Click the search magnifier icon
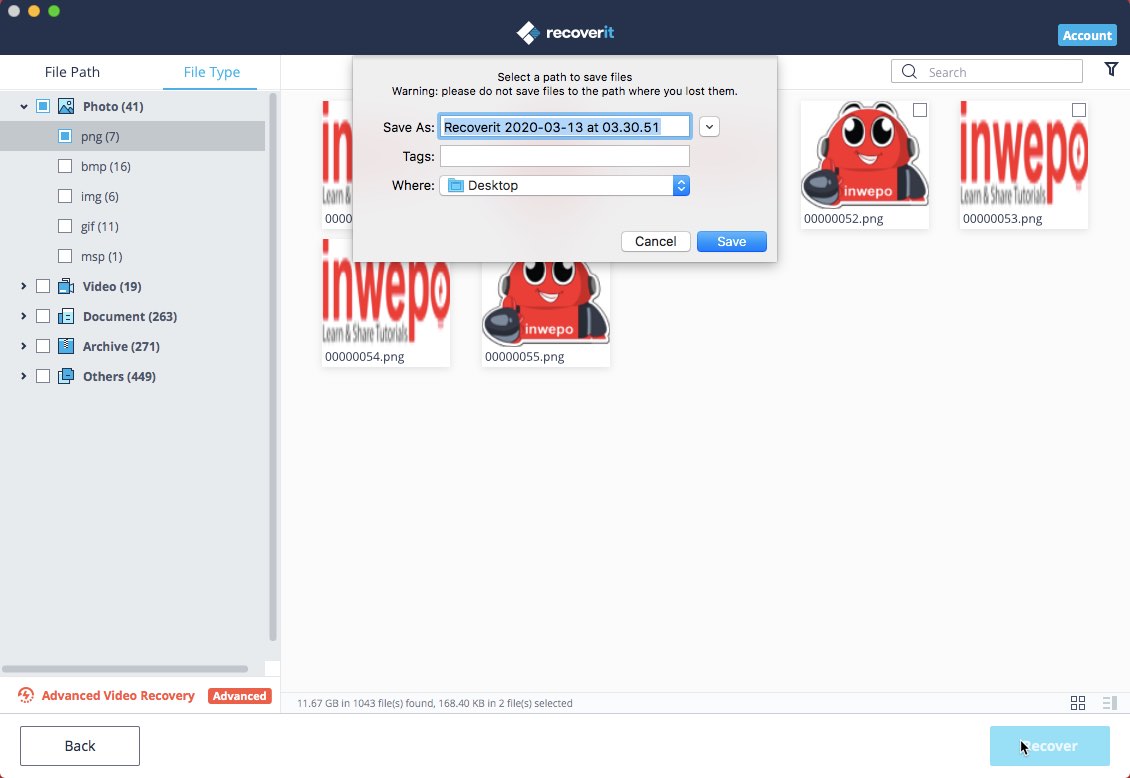The height and width of the screenshot is (778, 1130). [909, 71]
